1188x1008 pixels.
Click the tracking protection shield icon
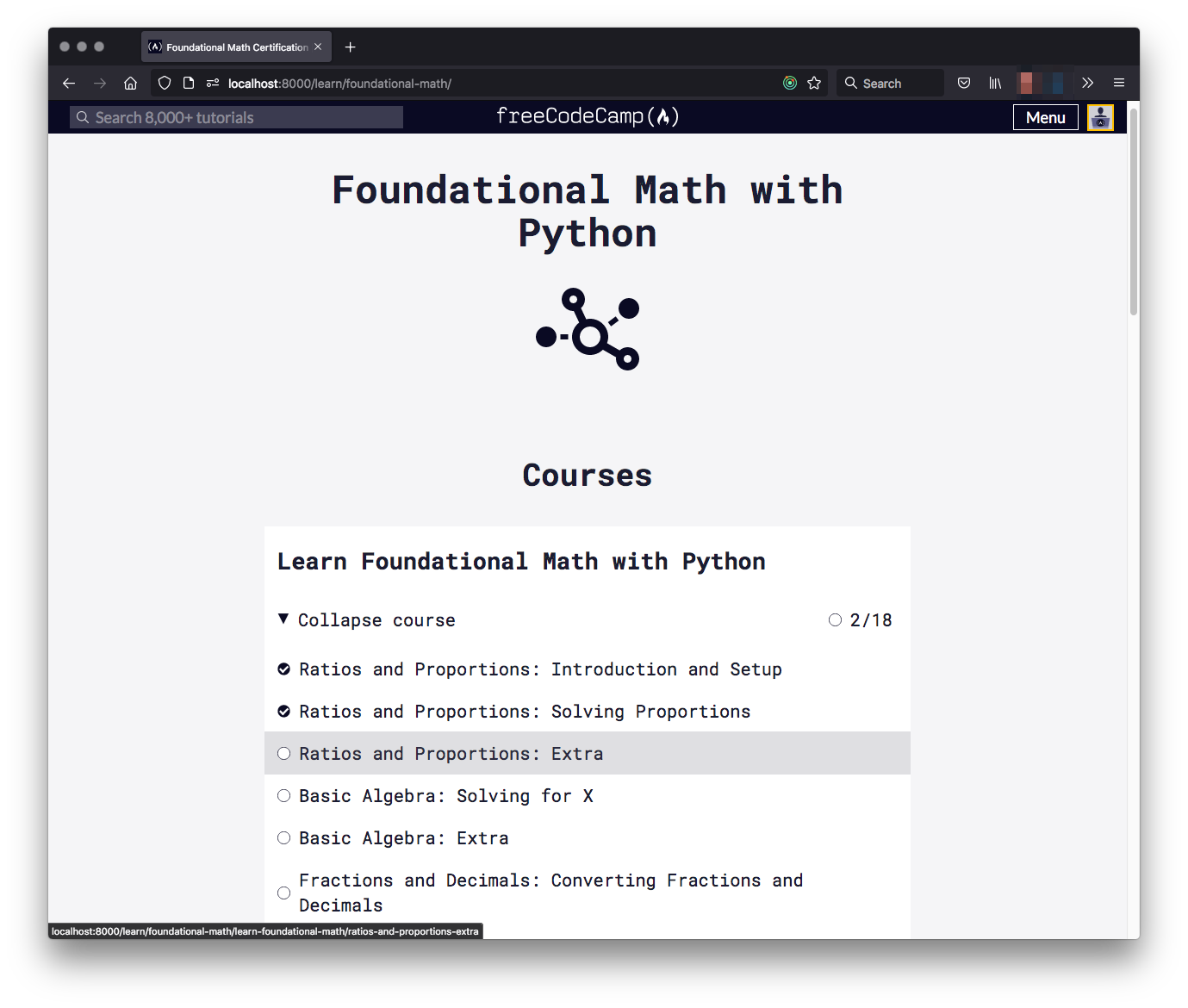tap(164, 83)
